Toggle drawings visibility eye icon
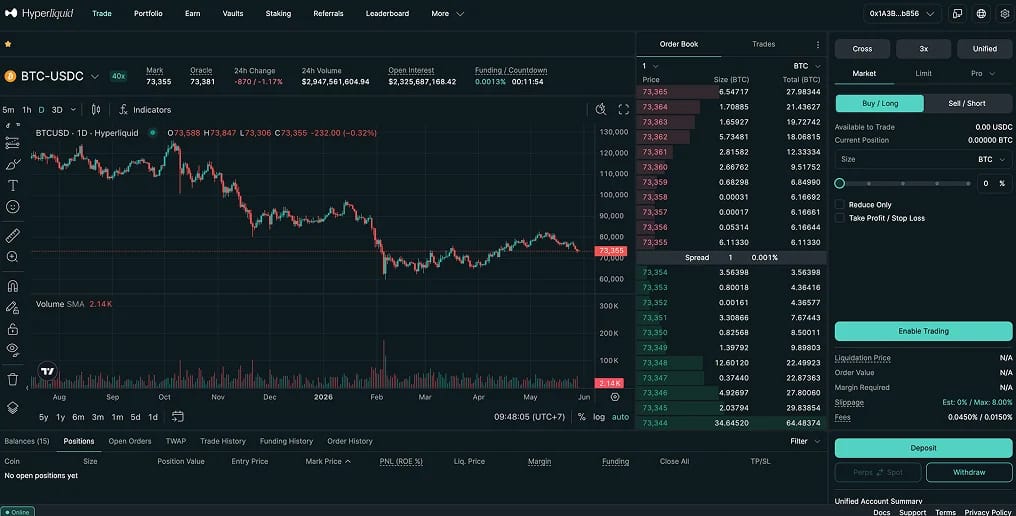 [12, 349]
